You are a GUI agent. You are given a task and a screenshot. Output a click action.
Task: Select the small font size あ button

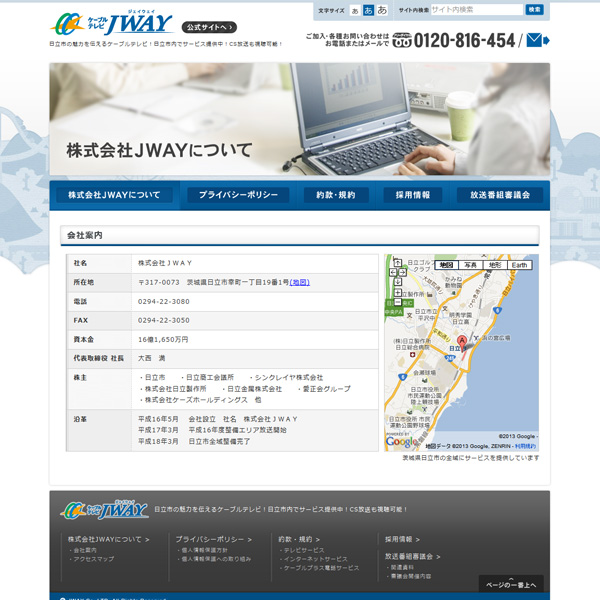point(355,11)
